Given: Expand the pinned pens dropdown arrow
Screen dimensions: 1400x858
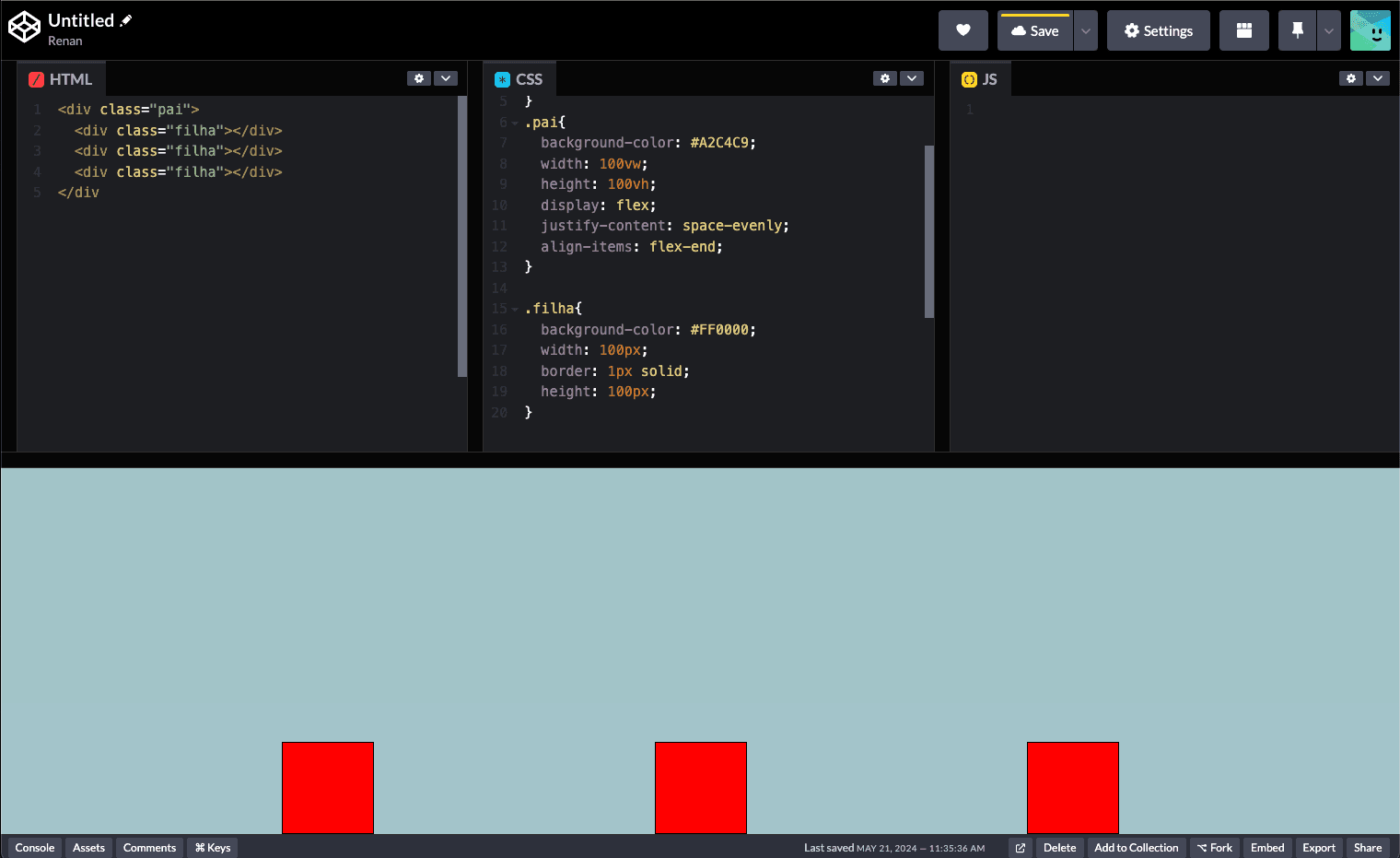Looking at the screenshot, I should click(1328, 30).
